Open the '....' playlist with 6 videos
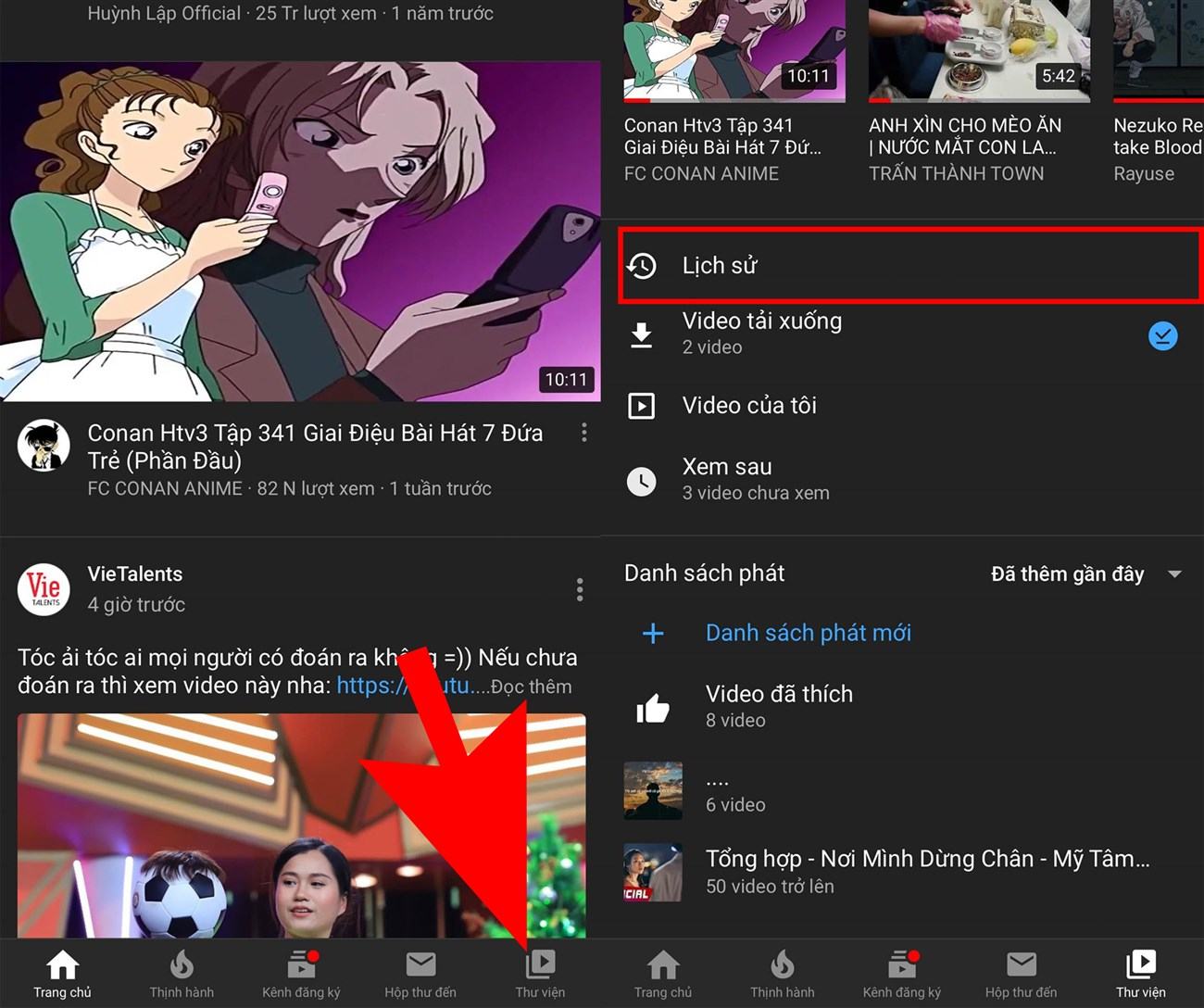 [903, 791]
